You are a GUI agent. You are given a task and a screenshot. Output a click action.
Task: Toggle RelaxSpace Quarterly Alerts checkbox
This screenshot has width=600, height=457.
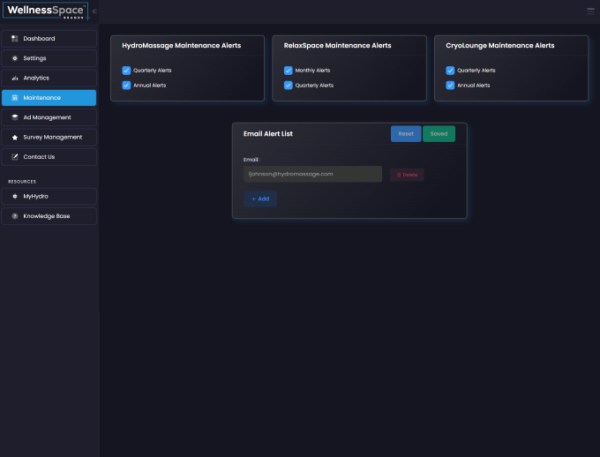click(x=288, y=85)
